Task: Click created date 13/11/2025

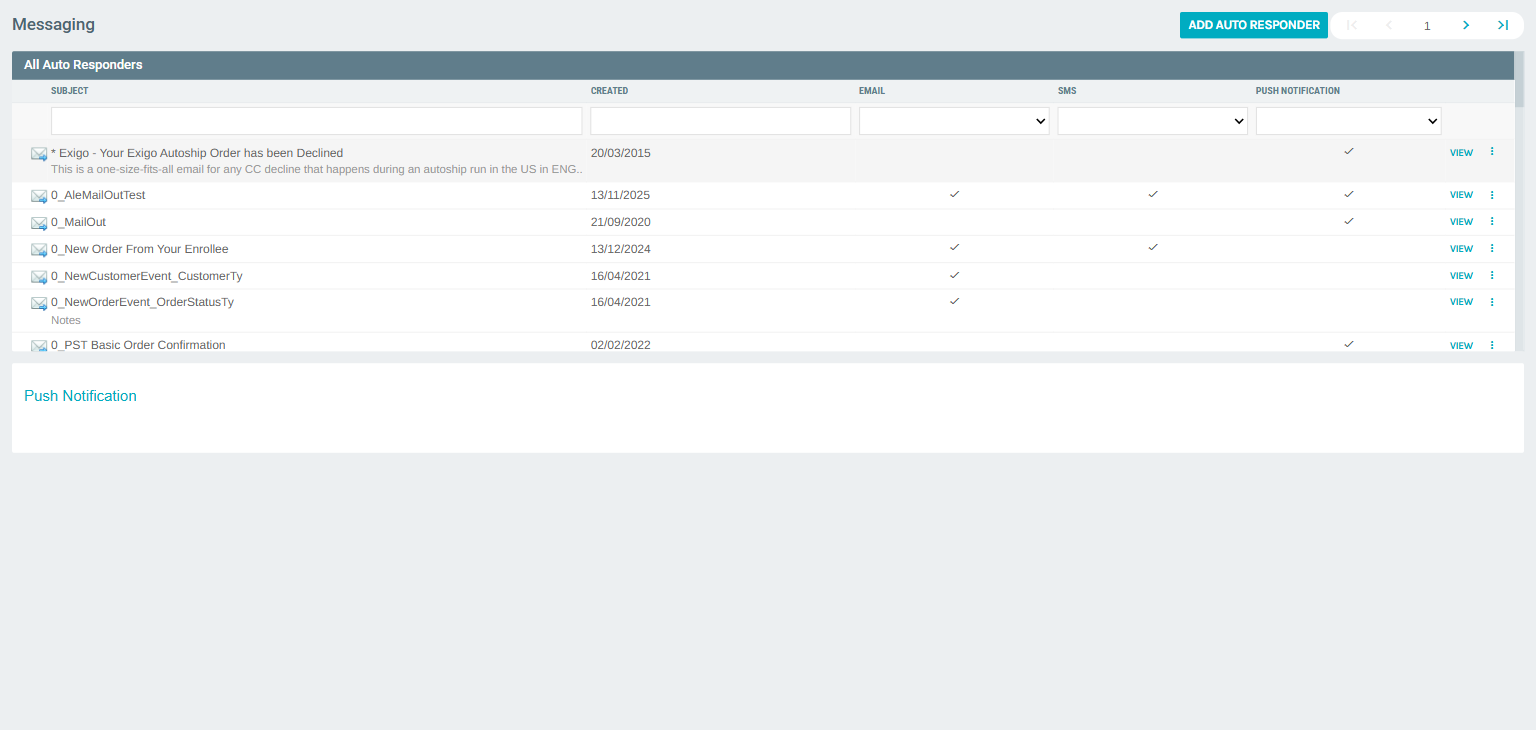Action: click(620, 195)
